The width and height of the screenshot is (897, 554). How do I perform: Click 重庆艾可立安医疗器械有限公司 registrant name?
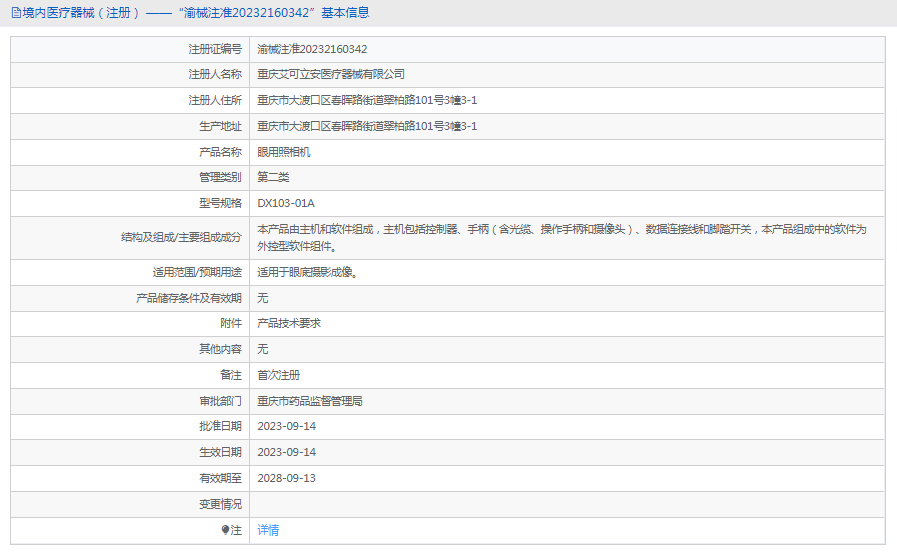tap(331, 74)
